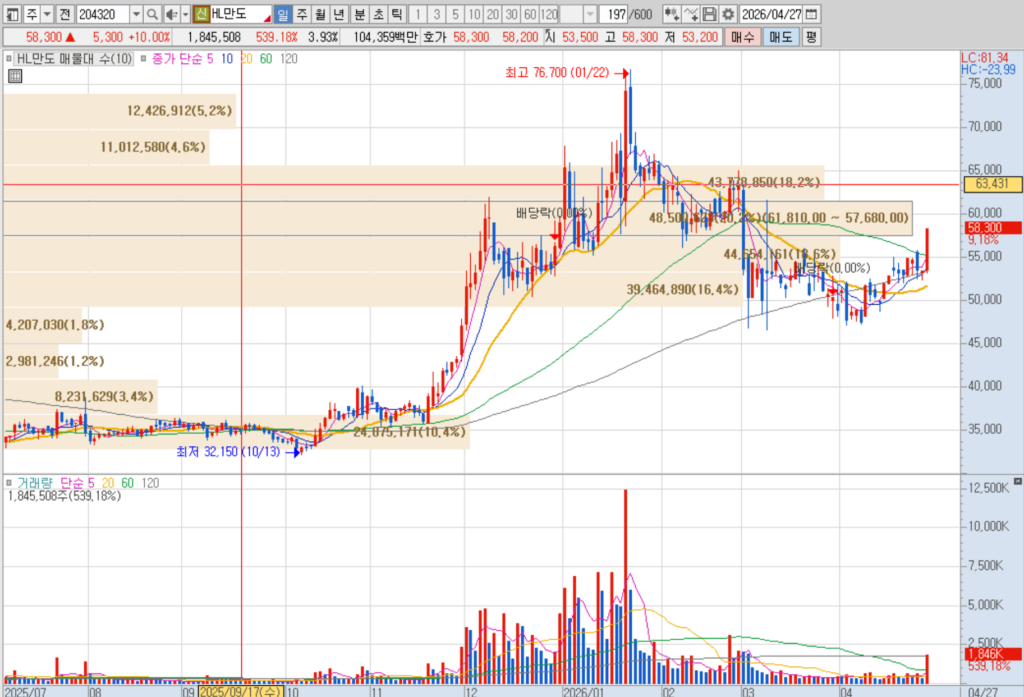
Task: Open chart settings gear icon
Action: point(728,14)
